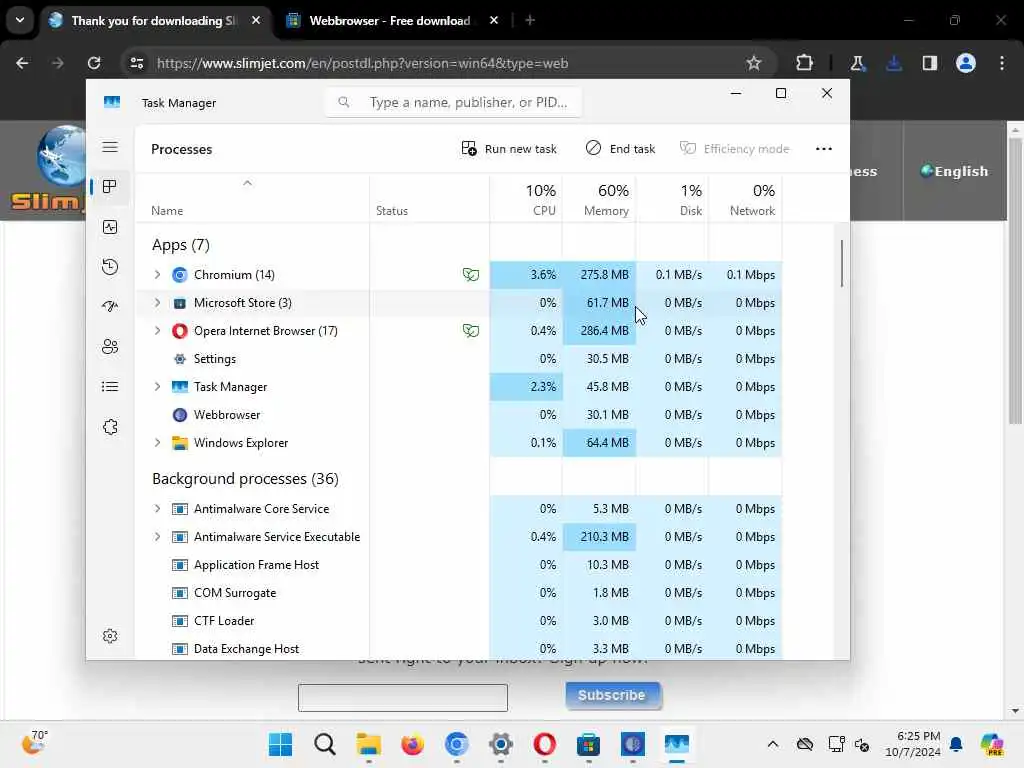Click End task button

(x=620, y=149)
